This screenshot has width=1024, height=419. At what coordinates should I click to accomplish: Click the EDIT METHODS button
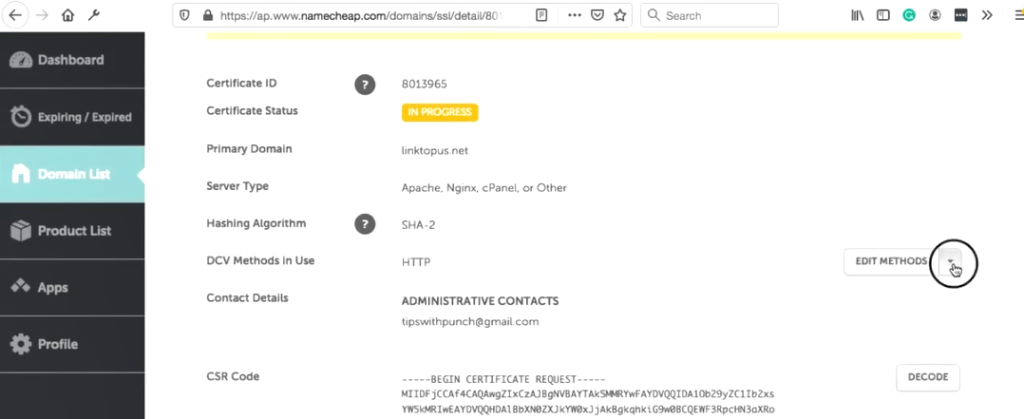point(891,261)
